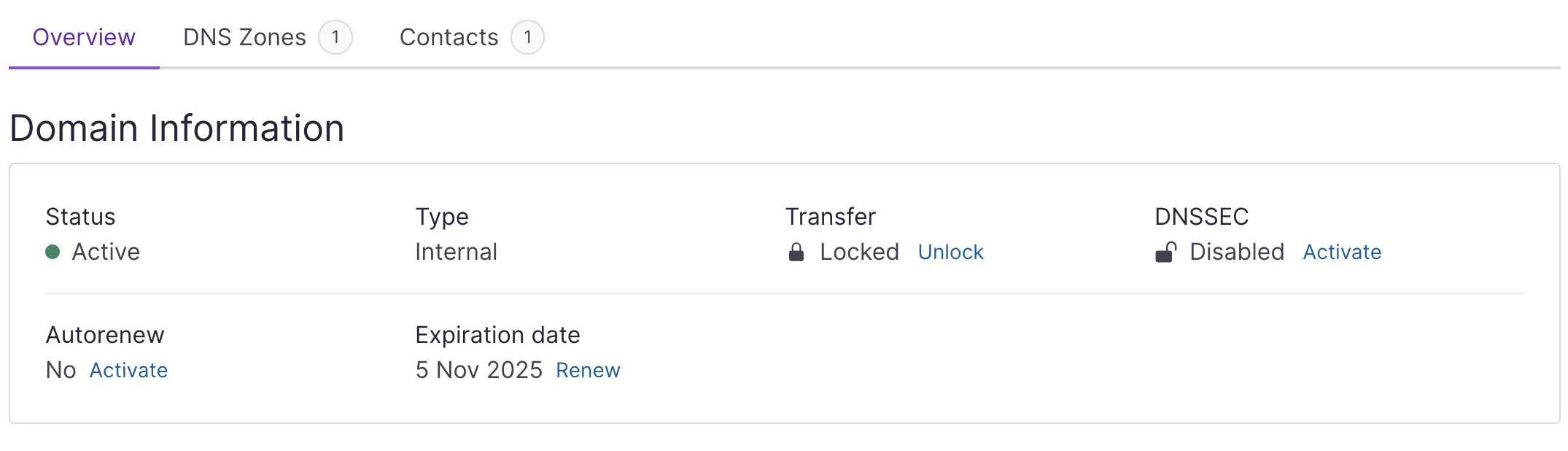Screen dimensions: 1568x451
Task: Click the Contacts count badge
Action: (x=527, y=37)
